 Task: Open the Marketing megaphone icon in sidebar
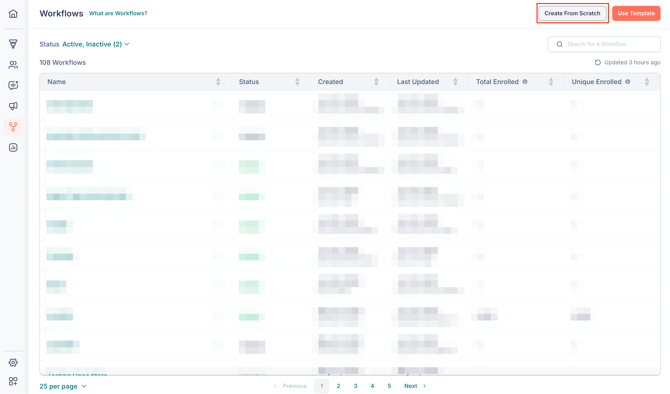pyautogui.click(x=13, y=106)
